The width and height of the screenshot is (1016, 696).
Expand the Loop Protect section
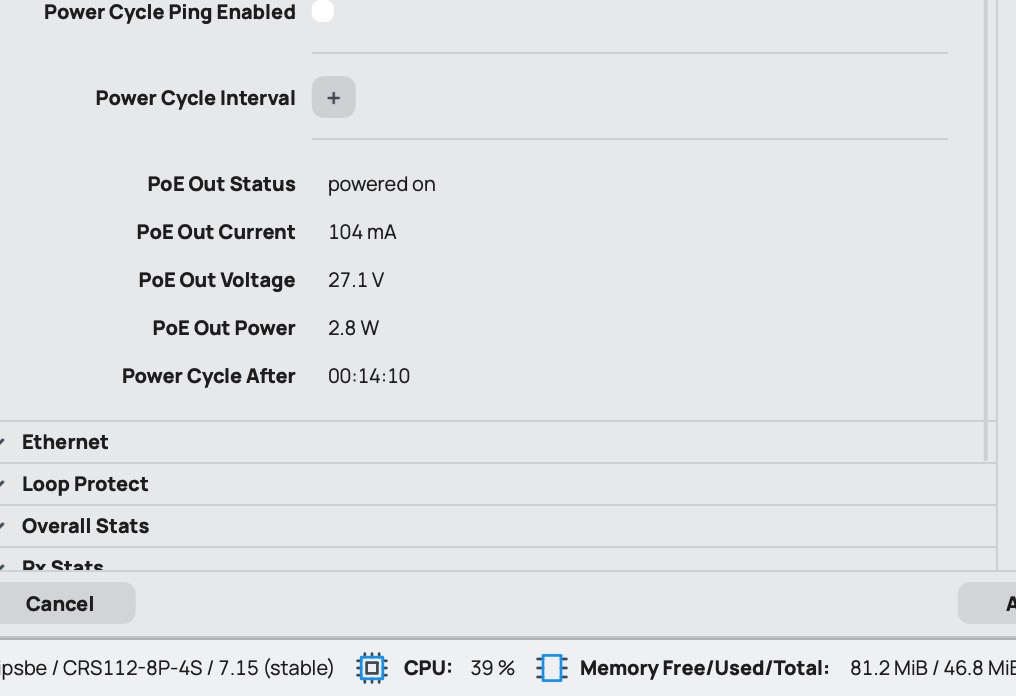click(x=85, y=484)
